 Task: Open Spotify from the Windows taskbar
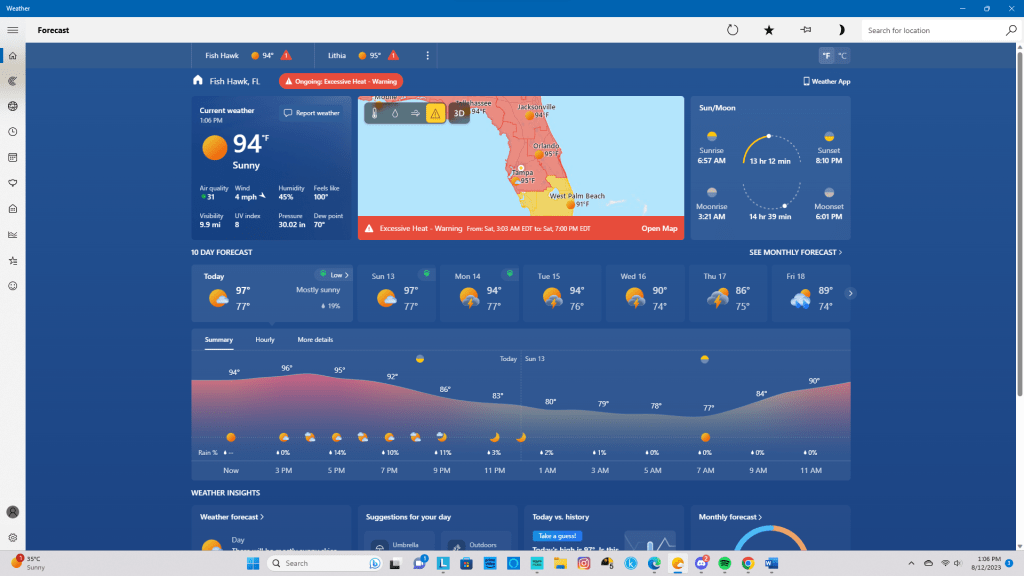[726, 564]
